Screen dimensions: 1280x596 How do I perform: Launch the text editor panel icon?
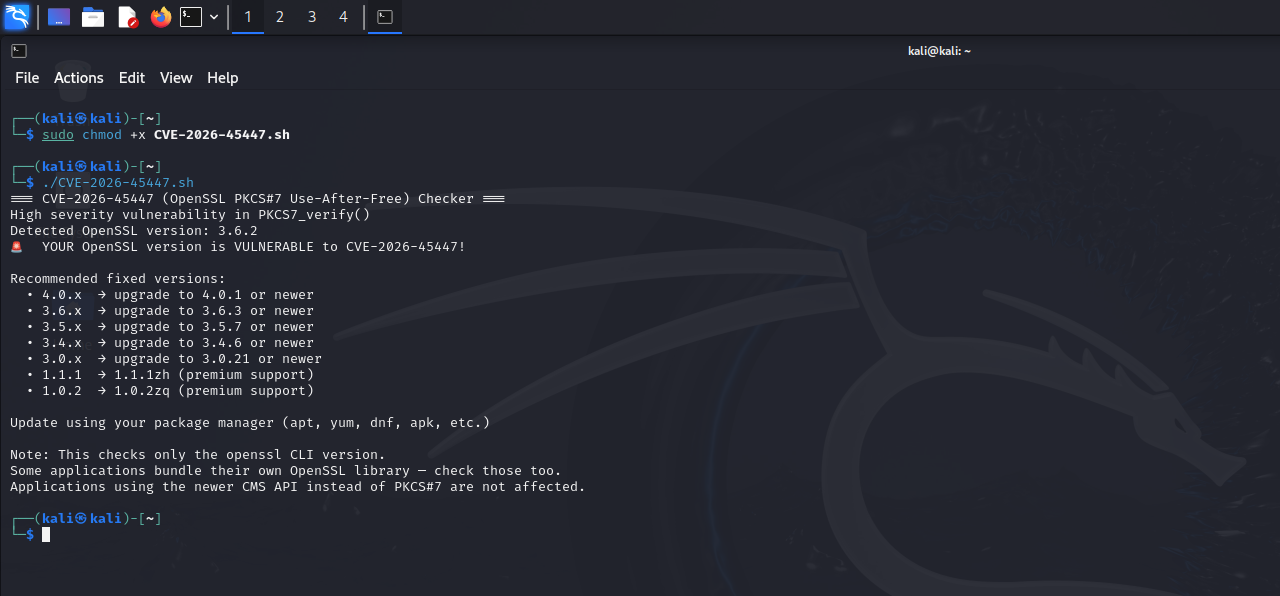click(x=127, y=17)
